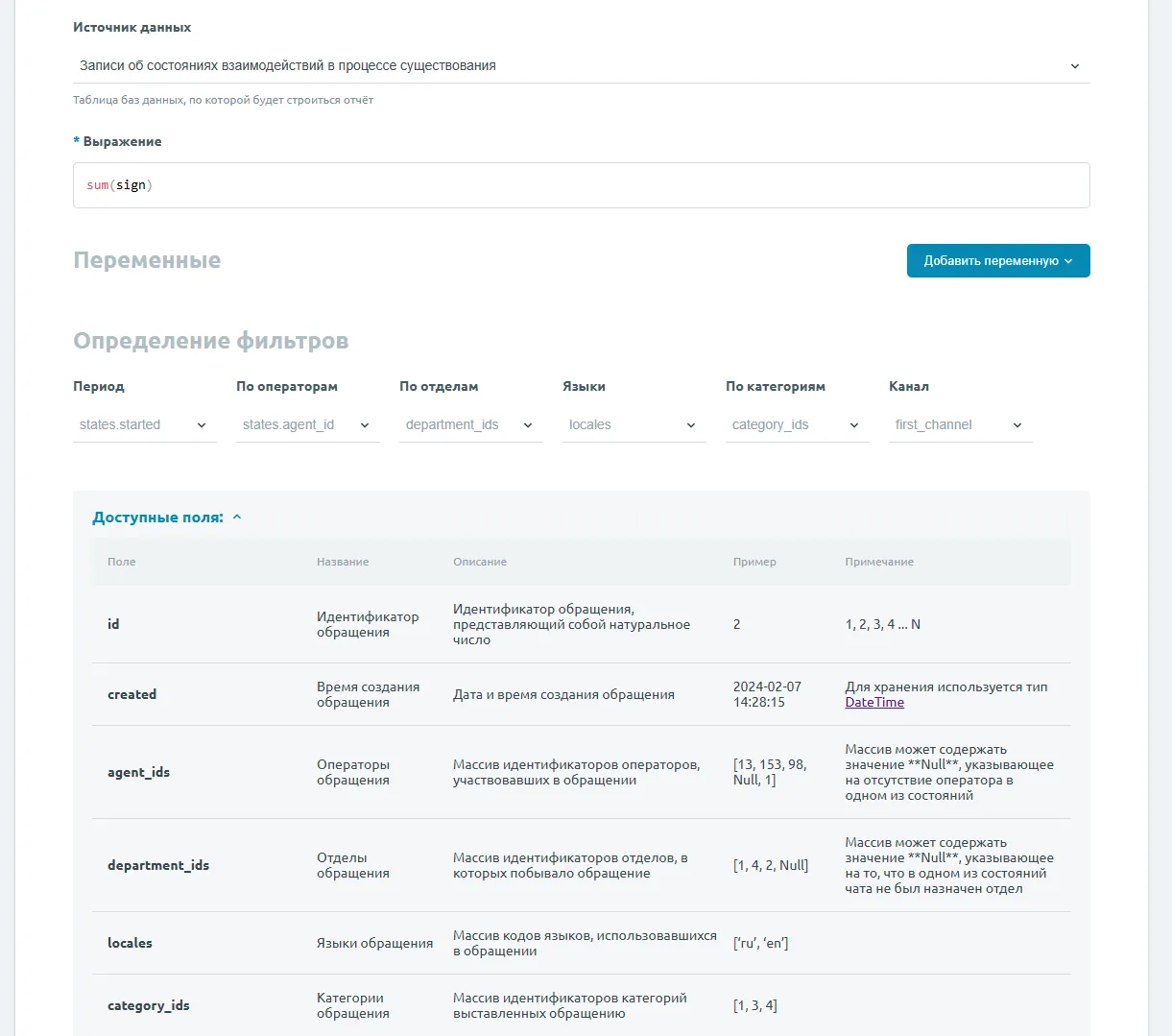Click the chevron icon next to Доступные поля
Viewport: 1172px width, 1036px height.
coord(237,518)
